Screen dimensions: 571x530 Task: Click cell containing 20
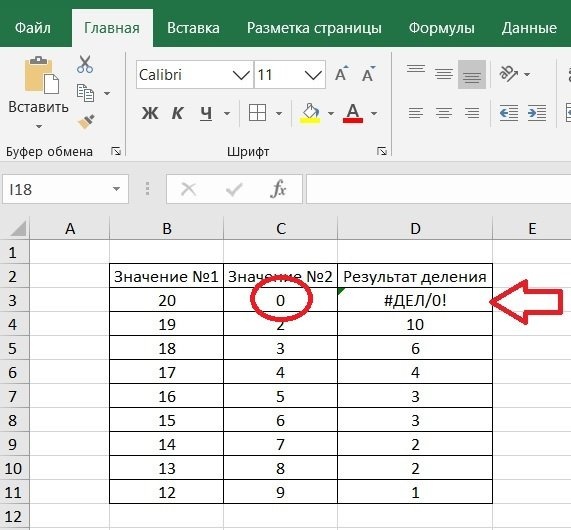point(166,300)
